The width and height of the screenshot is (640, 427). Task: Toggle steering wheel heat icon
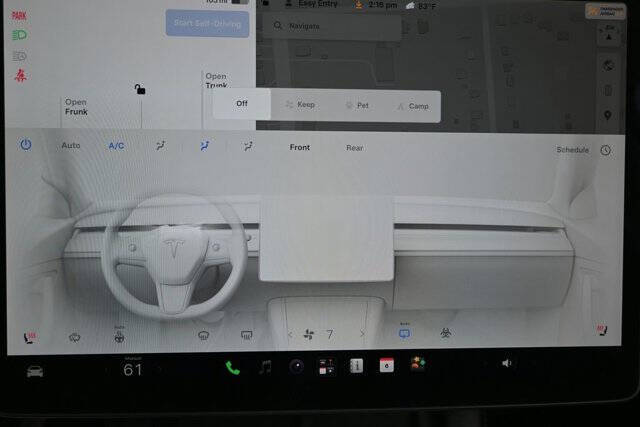click(119, 336)
